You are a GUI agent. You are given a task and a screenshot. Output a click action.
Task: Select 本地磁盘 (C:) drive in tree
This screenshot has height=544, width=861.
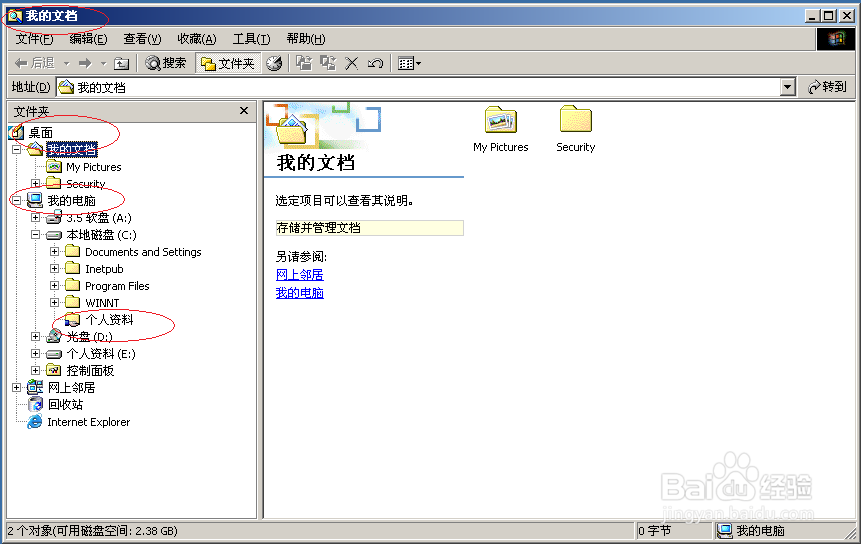101,235
